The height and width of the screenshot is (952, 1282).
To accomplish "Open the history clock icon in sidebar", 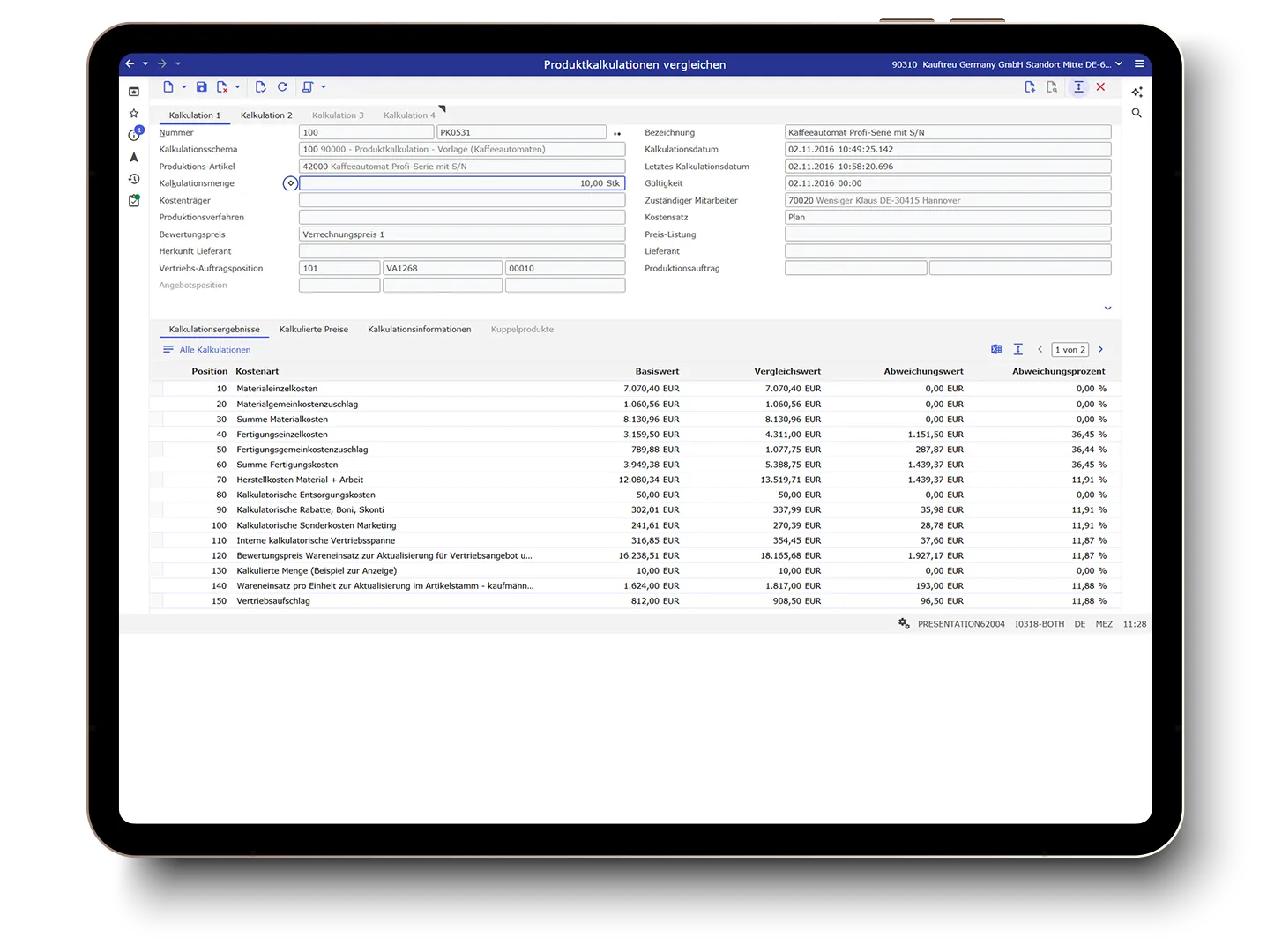I will [134, 179].
